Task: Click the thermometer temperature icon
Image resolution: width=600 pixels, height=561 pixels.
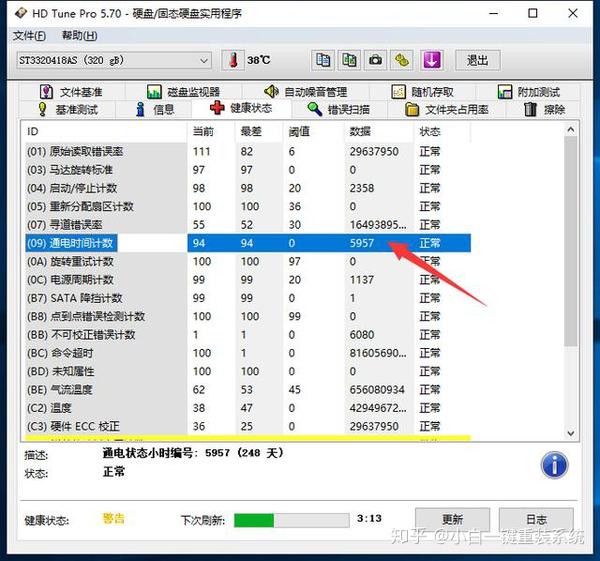Action: pyautogui.click(x=233, y=60)
